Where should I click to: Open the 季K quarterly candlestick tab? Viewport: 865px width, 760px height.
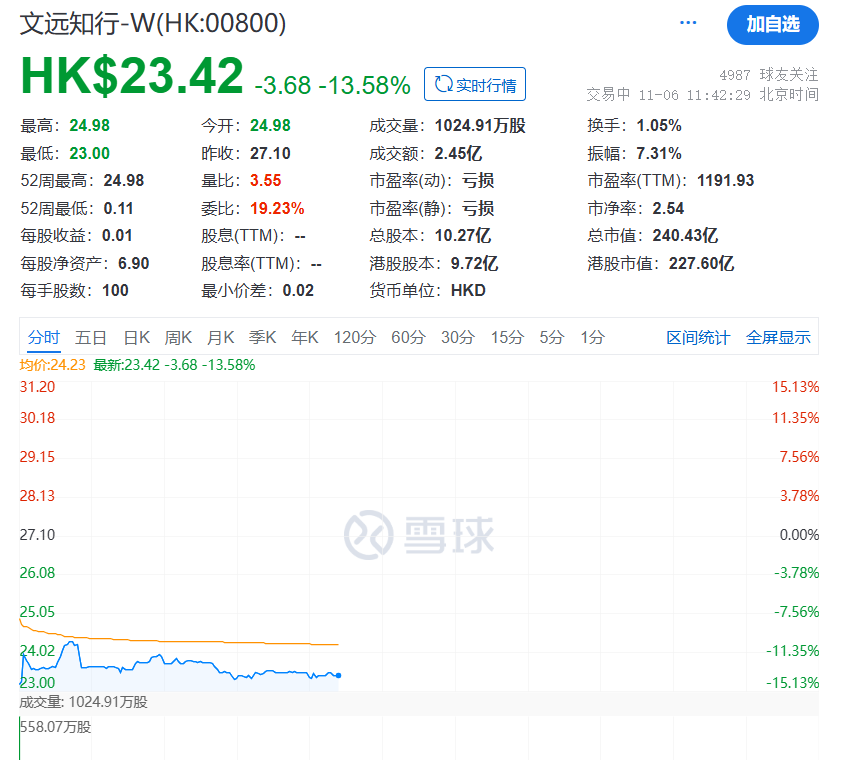pyautogui.click(x=261, y=338)
